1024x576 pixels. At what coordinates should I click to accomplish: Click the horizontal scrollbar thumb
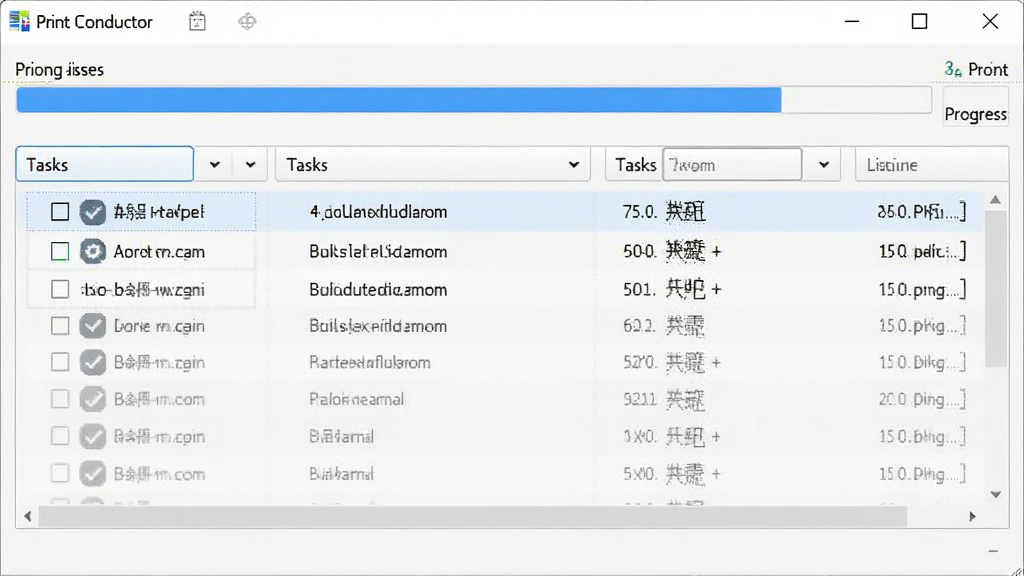473,516
